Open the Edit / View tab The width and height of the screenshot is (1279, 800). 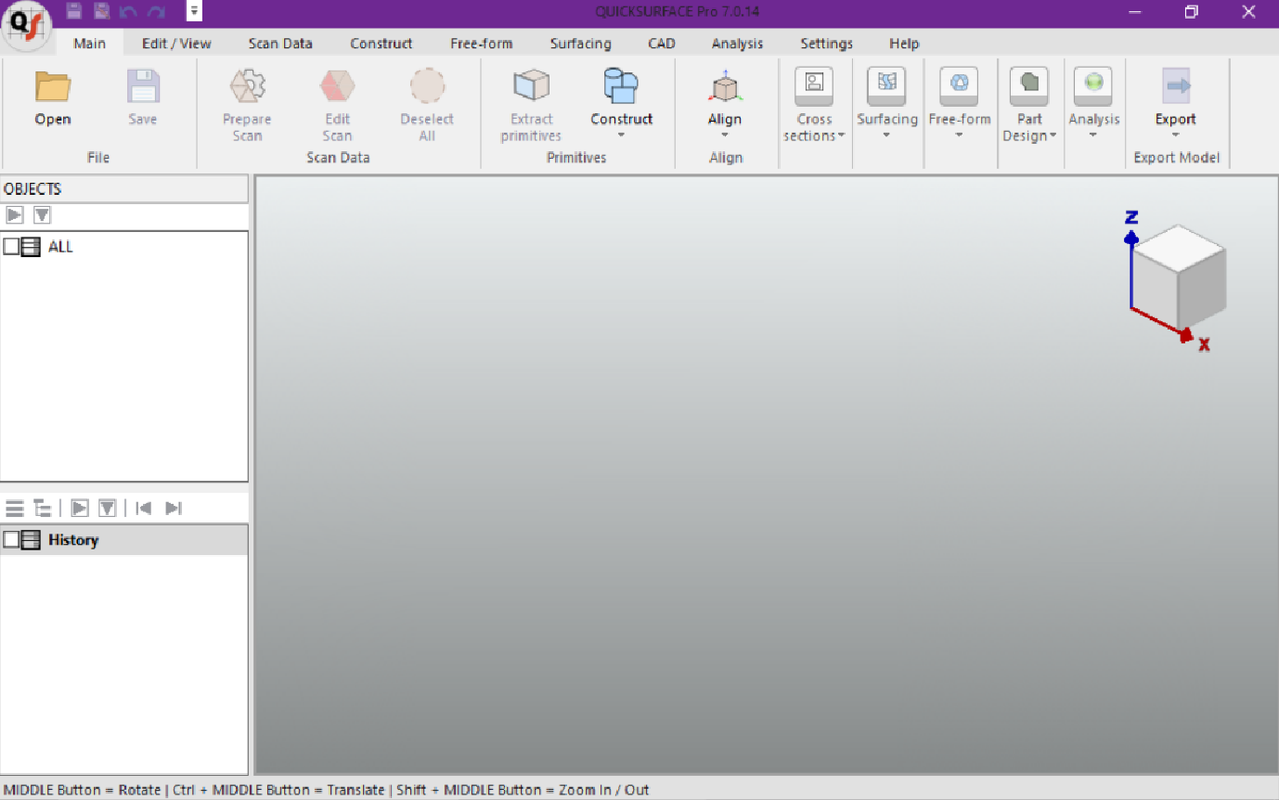[x=176, y=43]
